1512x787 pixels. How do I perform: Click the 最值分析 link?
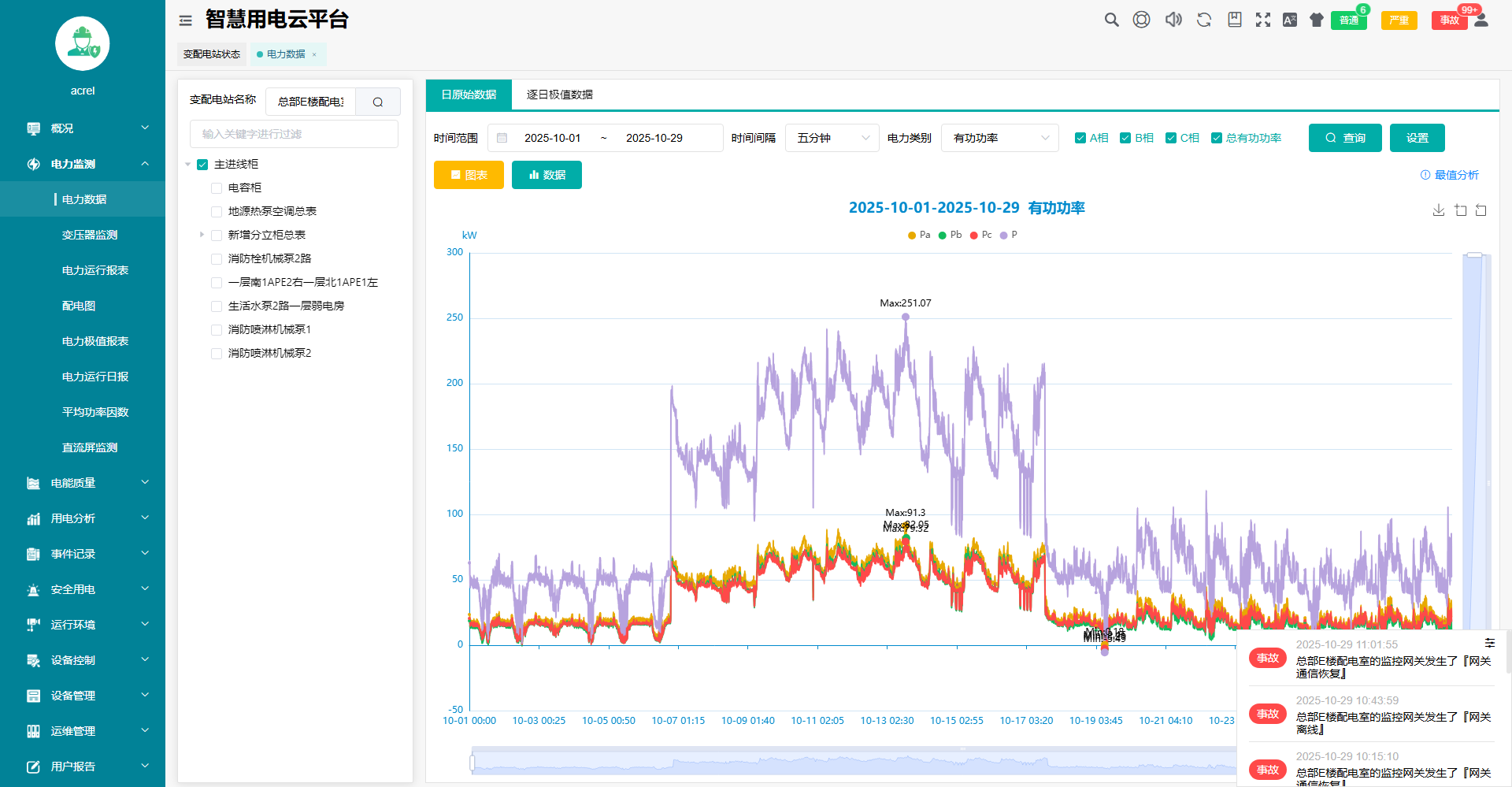[x=1449, y=175]
